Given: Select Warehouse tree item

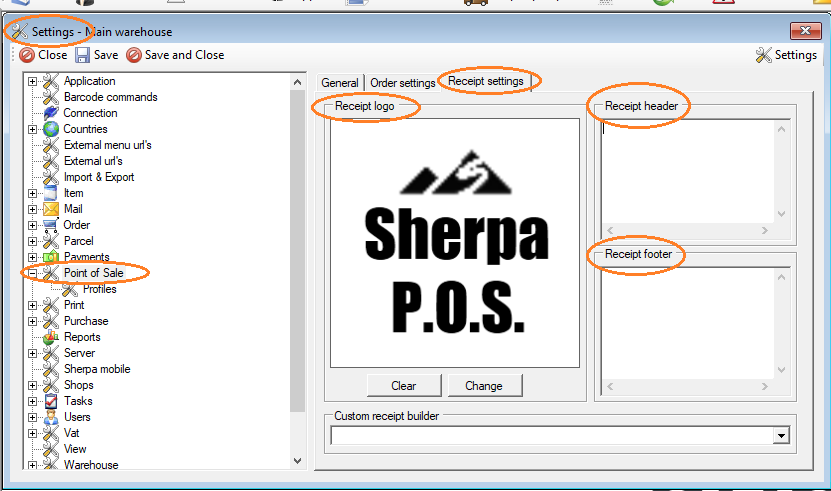Looking at the screenshot, I should [91, 464].
